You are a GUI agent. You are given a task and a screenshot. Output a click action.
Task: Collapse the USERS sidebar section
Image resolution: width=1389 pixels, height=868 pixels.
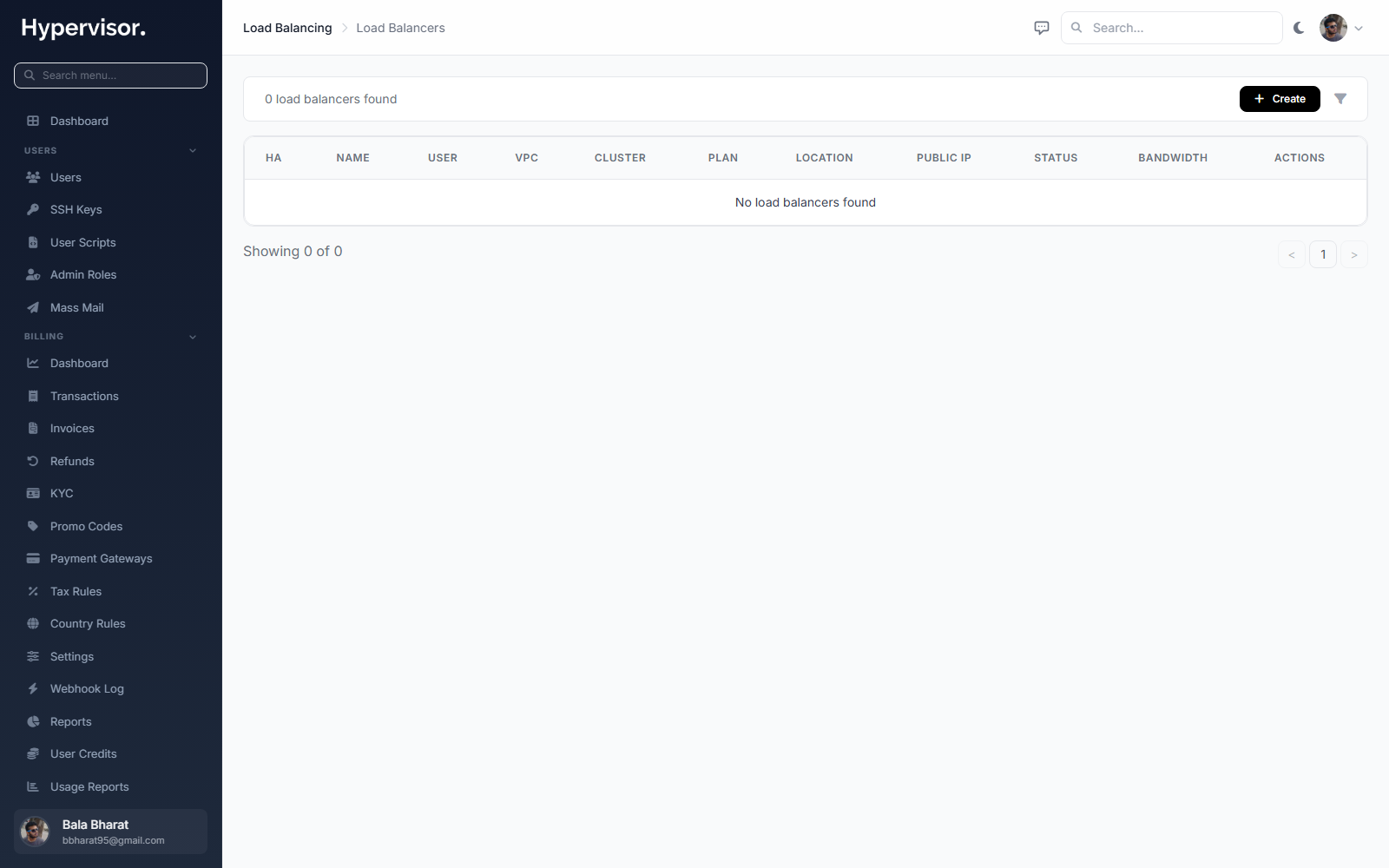pyautogui.click(x=193, y=150)
